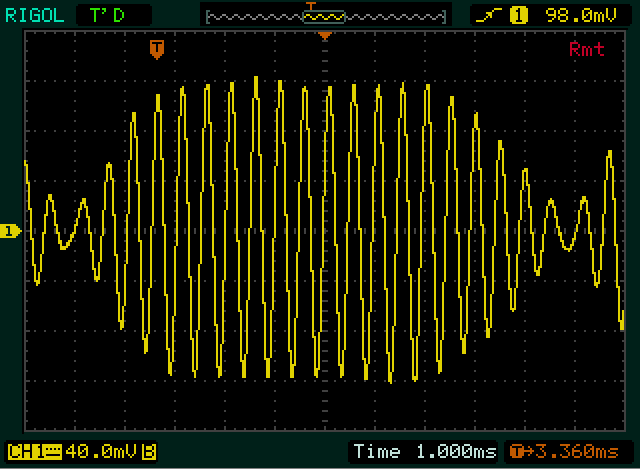Click the red Rmt remote indicator
This screenshot has height=469, width=640.
tap(586, 49)
